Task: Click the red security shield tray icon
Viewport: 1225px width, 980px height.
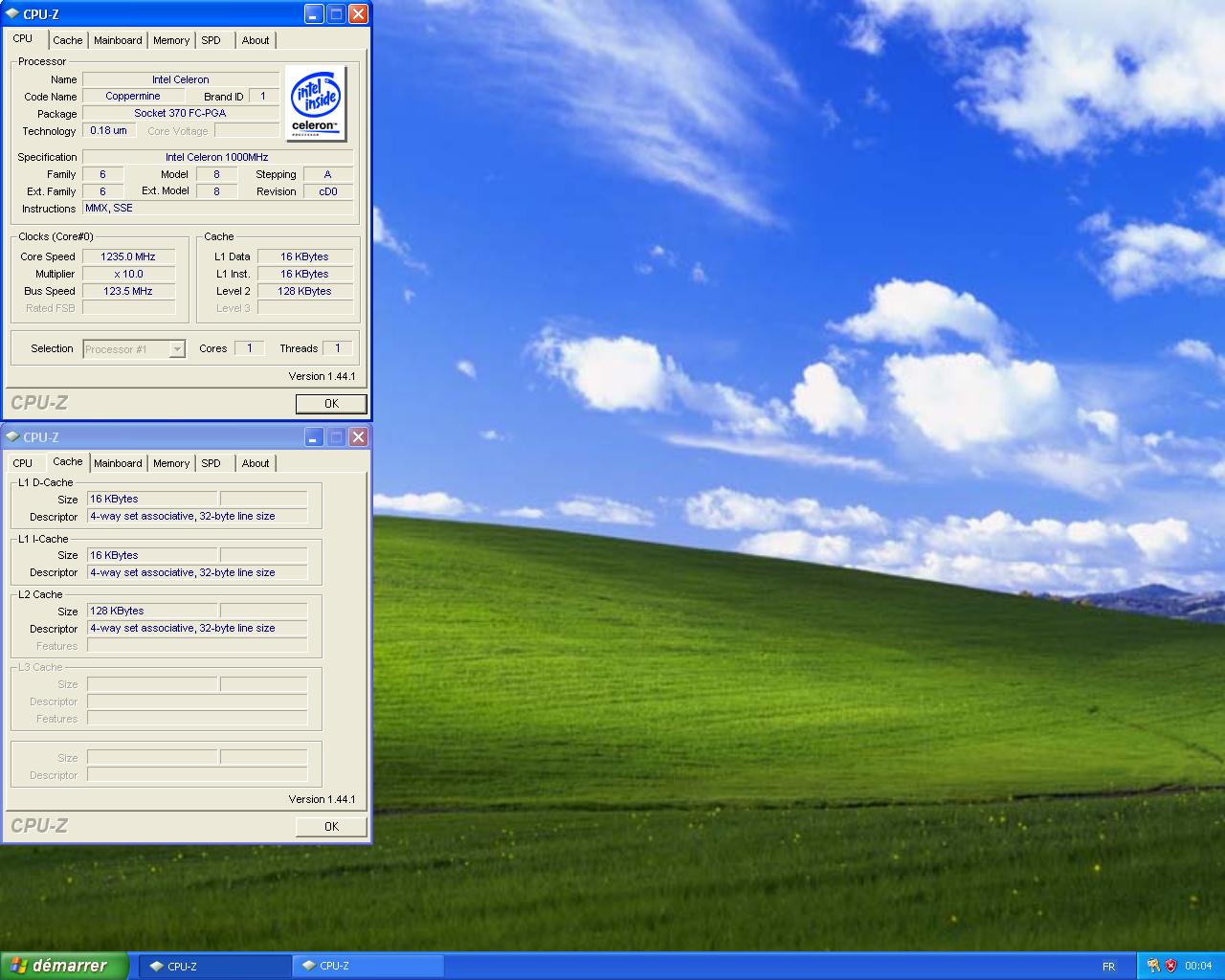Action: pos(1170,967)
